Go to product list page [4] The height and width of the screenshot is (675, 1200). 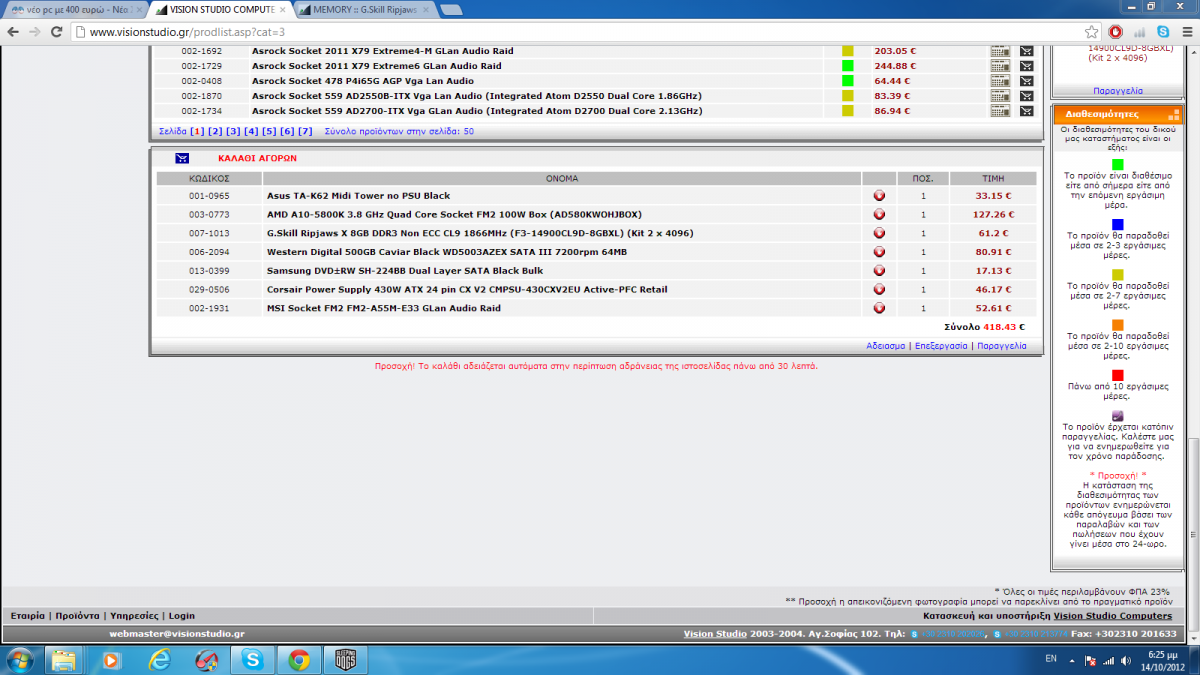[251, 131]
